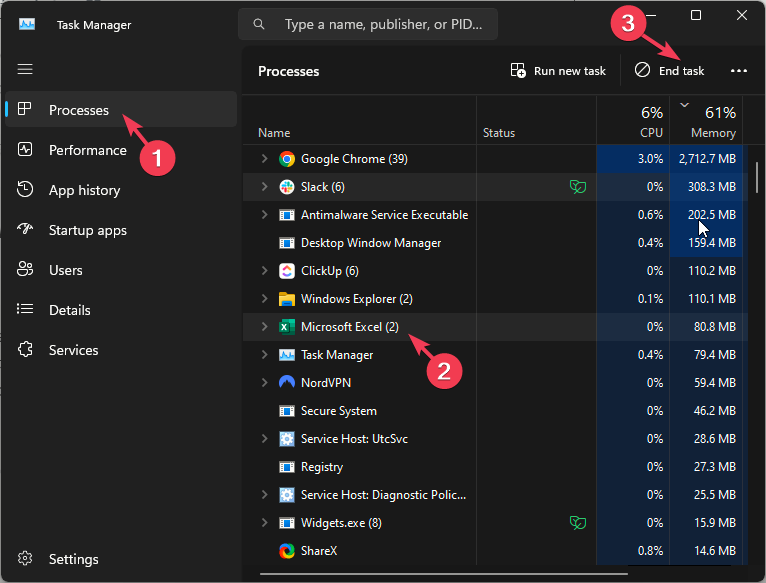Expand the Google Chrome process group

tap(264, 159)
